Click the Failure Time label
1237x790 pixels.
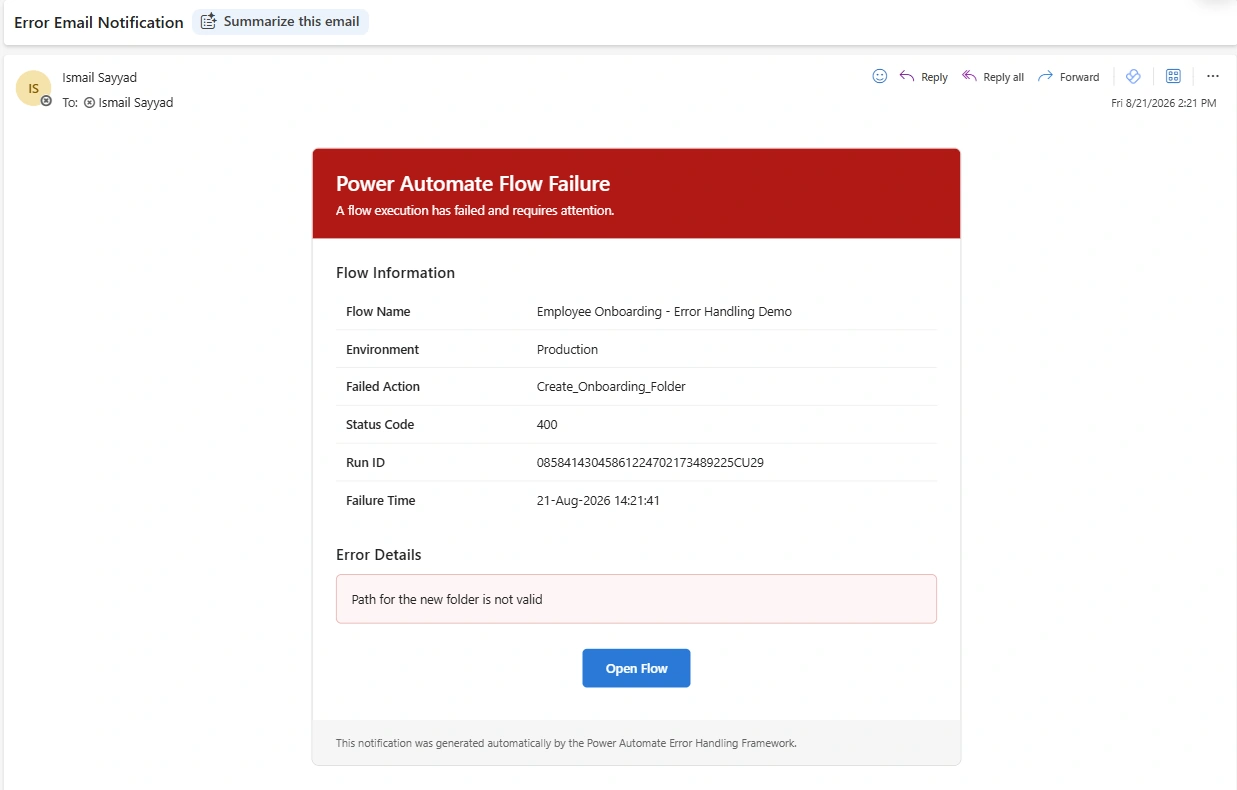[380, 501]
